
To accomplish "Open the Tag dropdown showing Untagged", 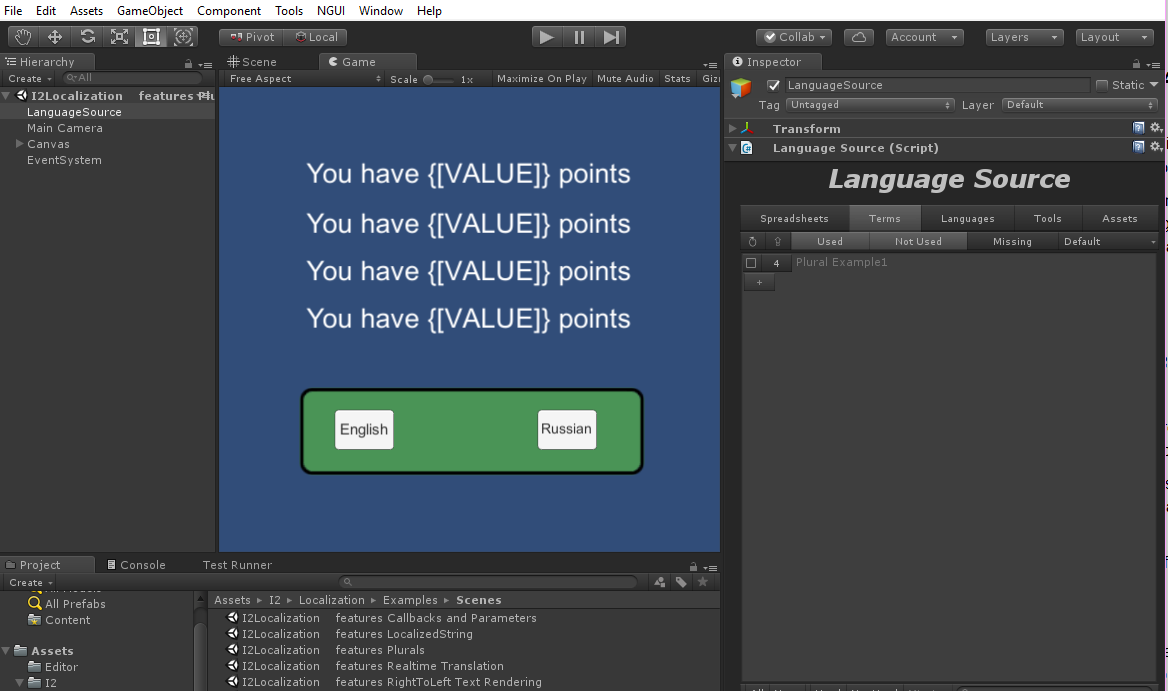I will click(x=869, y=105).
